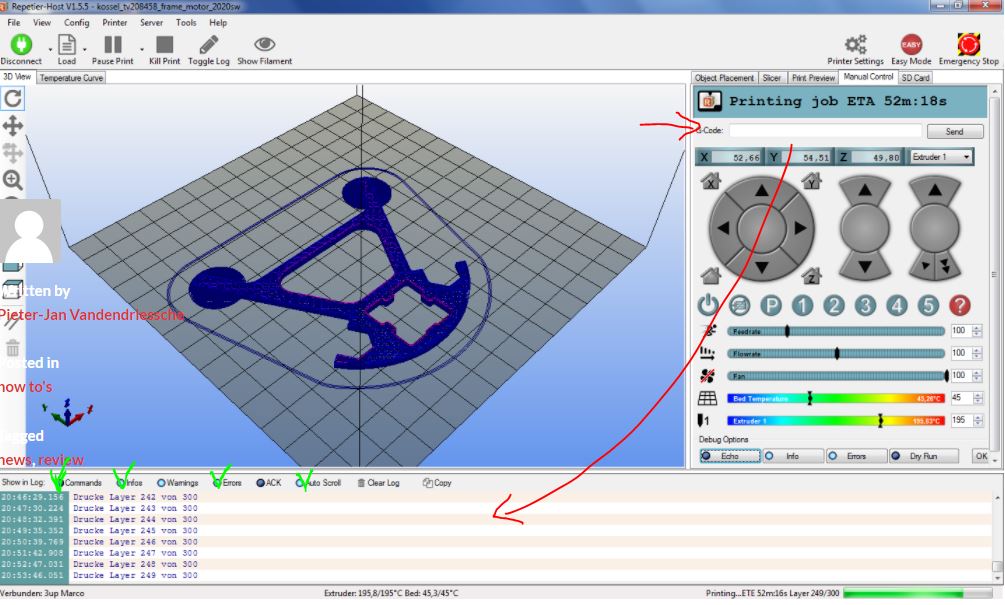
Task: Reset the 3D view rotation
Action: 13,98
